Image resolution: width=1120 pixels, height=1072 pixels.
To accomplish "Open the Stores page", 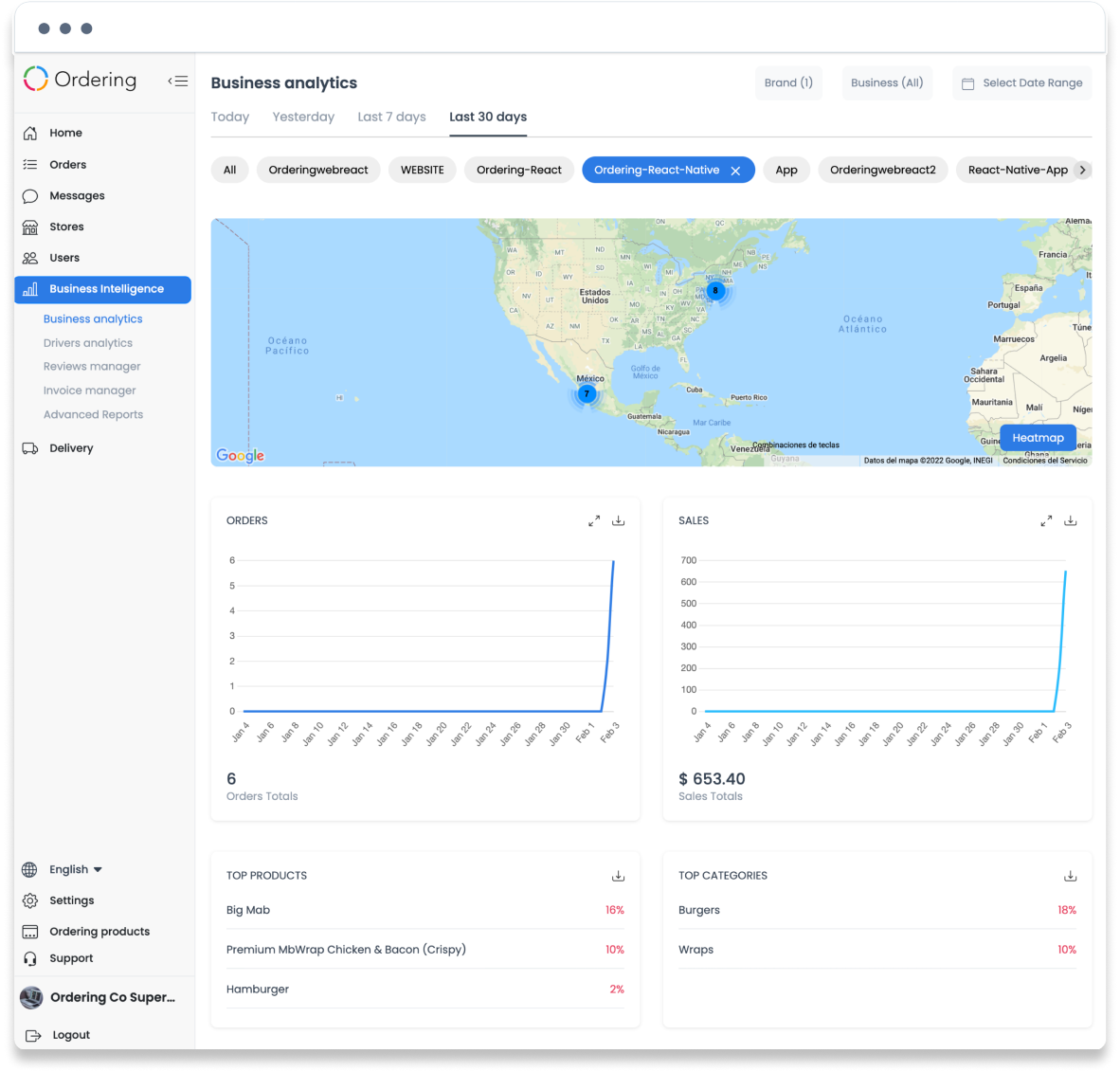I will [x=66, y=227].
